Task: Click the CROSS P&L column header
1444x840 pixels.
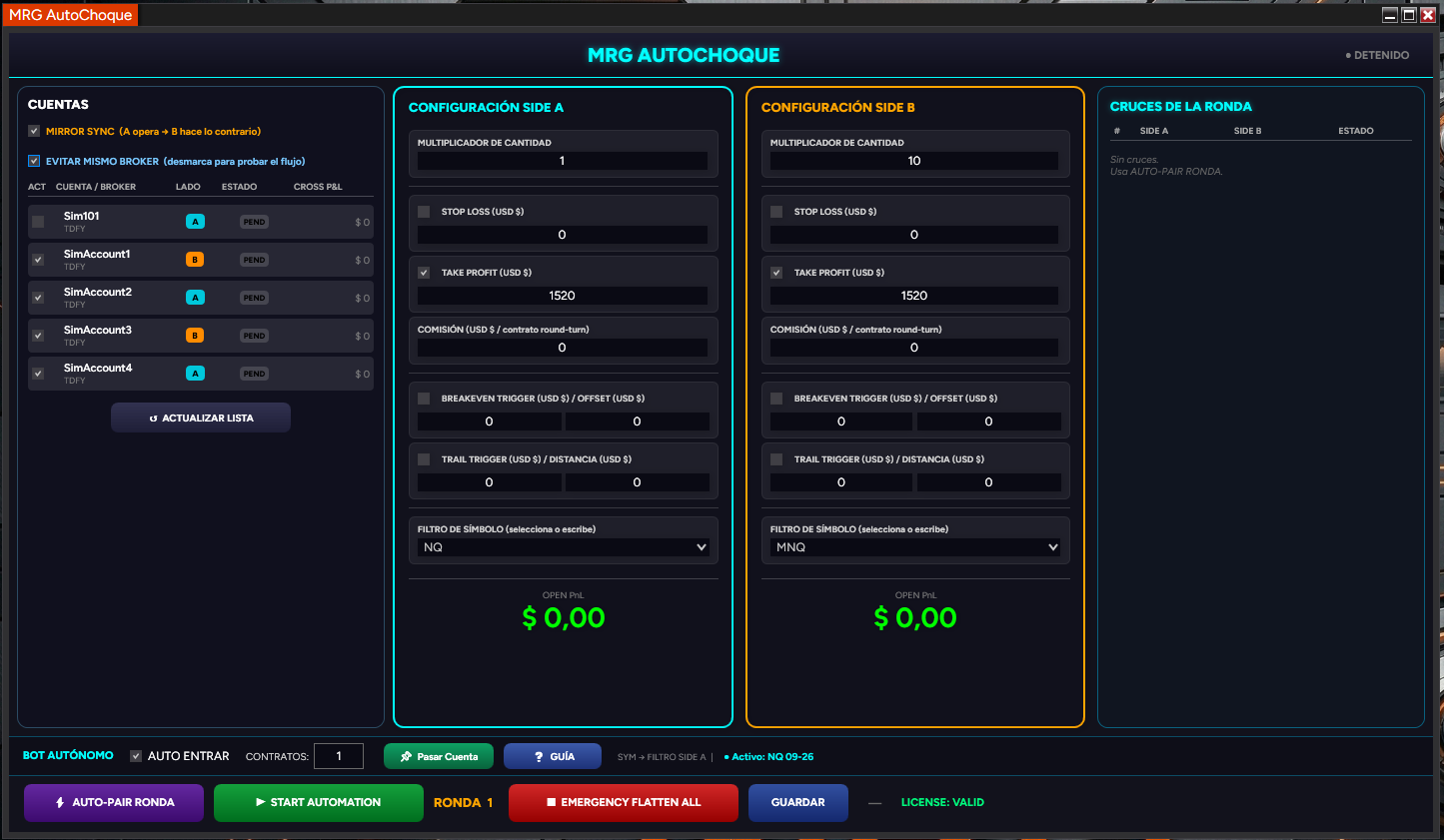Action: coord(318,187)
